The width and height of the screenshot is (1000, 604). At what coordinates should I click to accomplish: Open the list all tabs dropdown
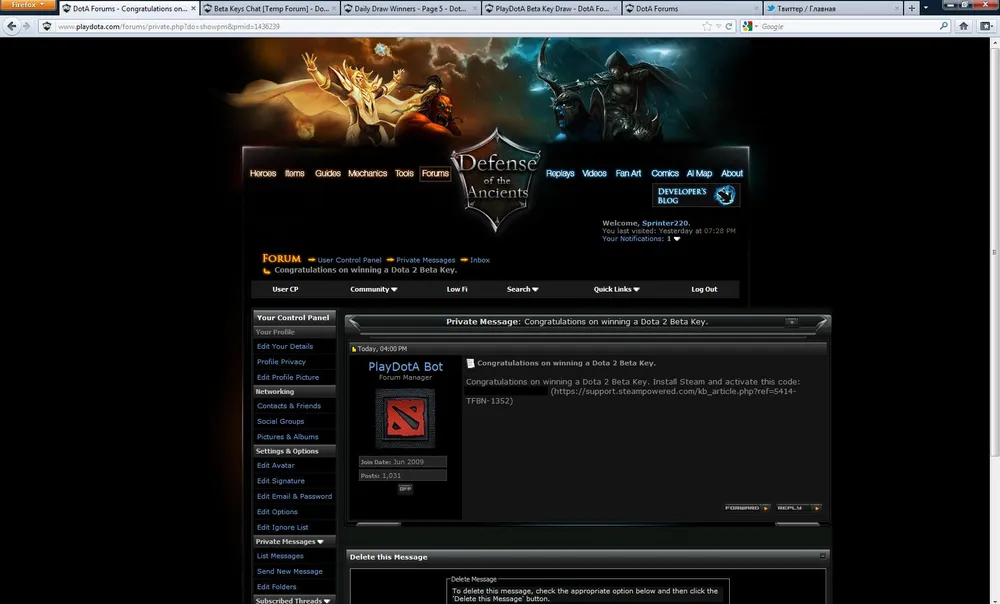tap(925, 8)
